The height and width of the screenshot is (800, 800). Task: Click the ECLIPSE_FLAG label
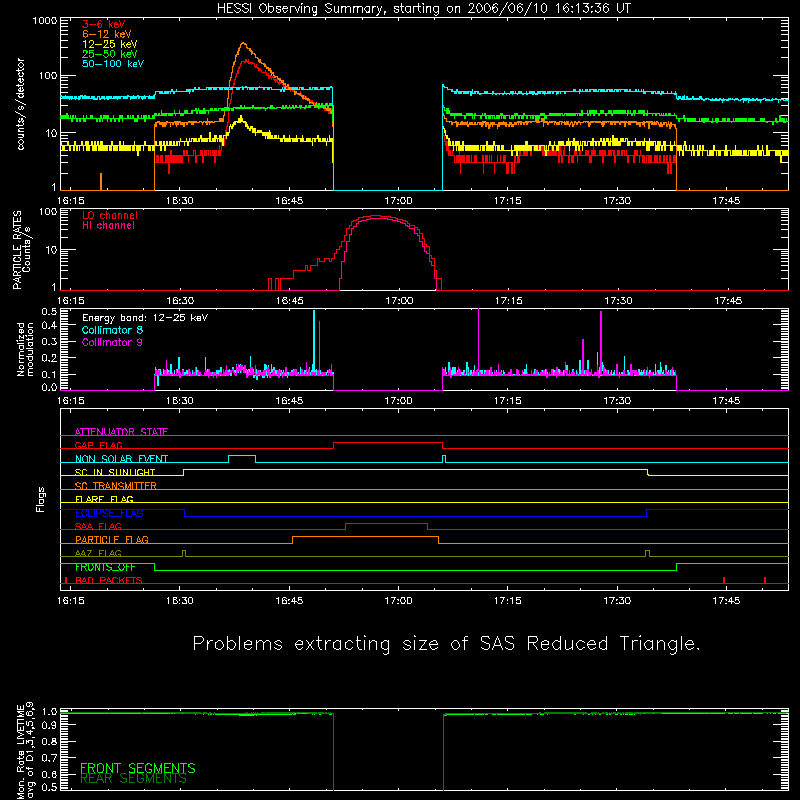pyautogui.click(x=109, y=513)
